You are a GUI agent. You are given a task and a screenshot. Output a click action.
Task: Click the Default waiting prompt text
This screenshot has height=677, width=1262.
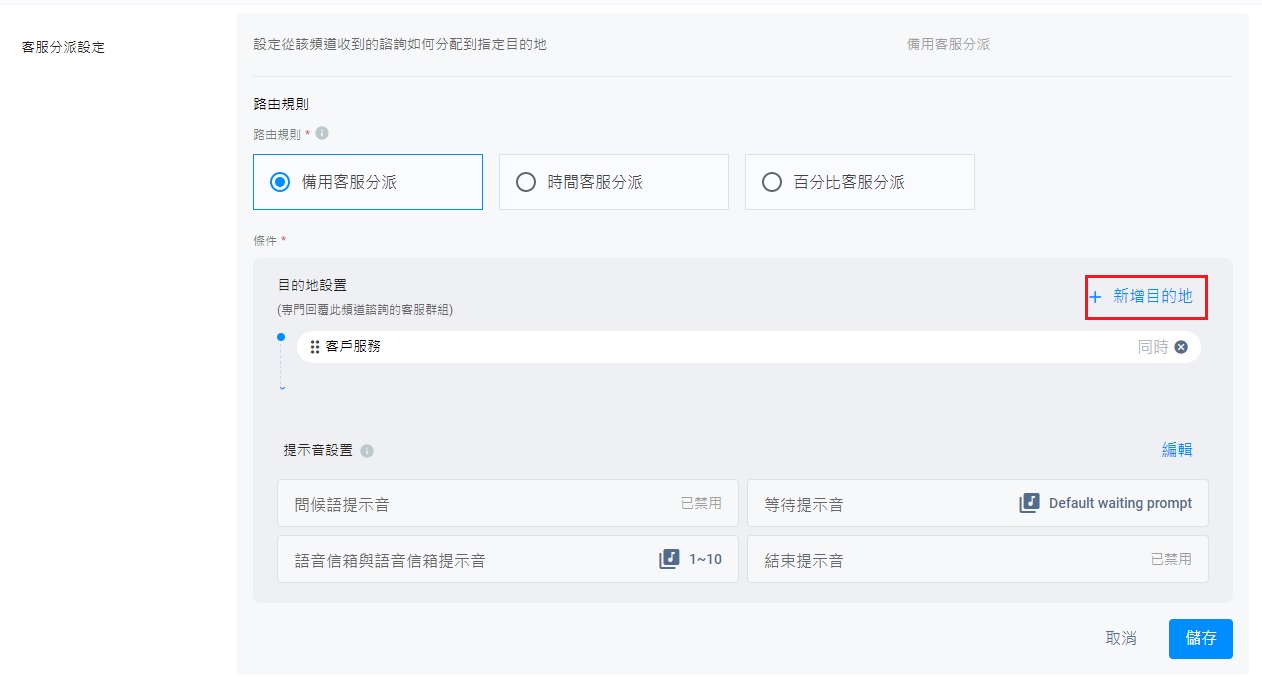click(1120, 503)
